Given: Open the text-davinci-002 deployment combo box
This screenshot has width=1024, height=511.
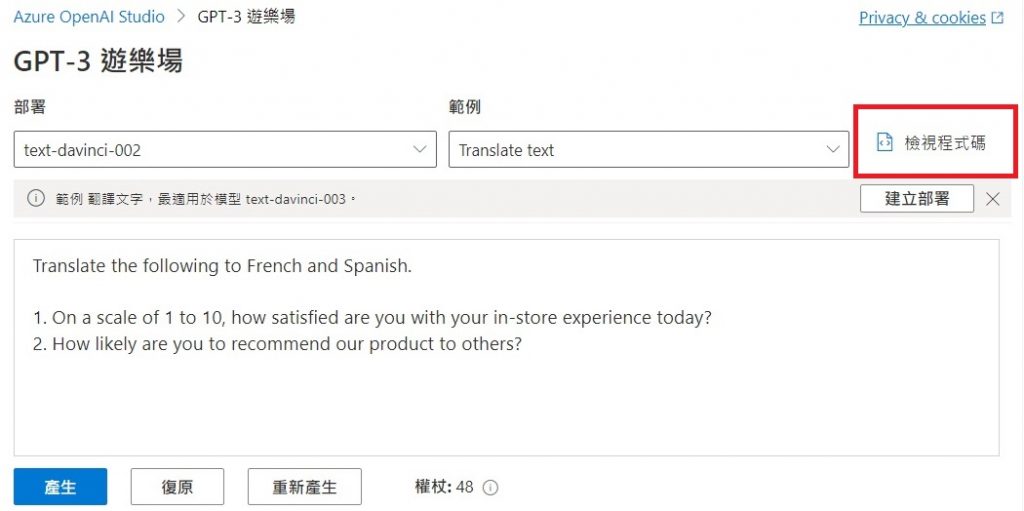Looking at the screenshot, I should click(x=225, y=149).
